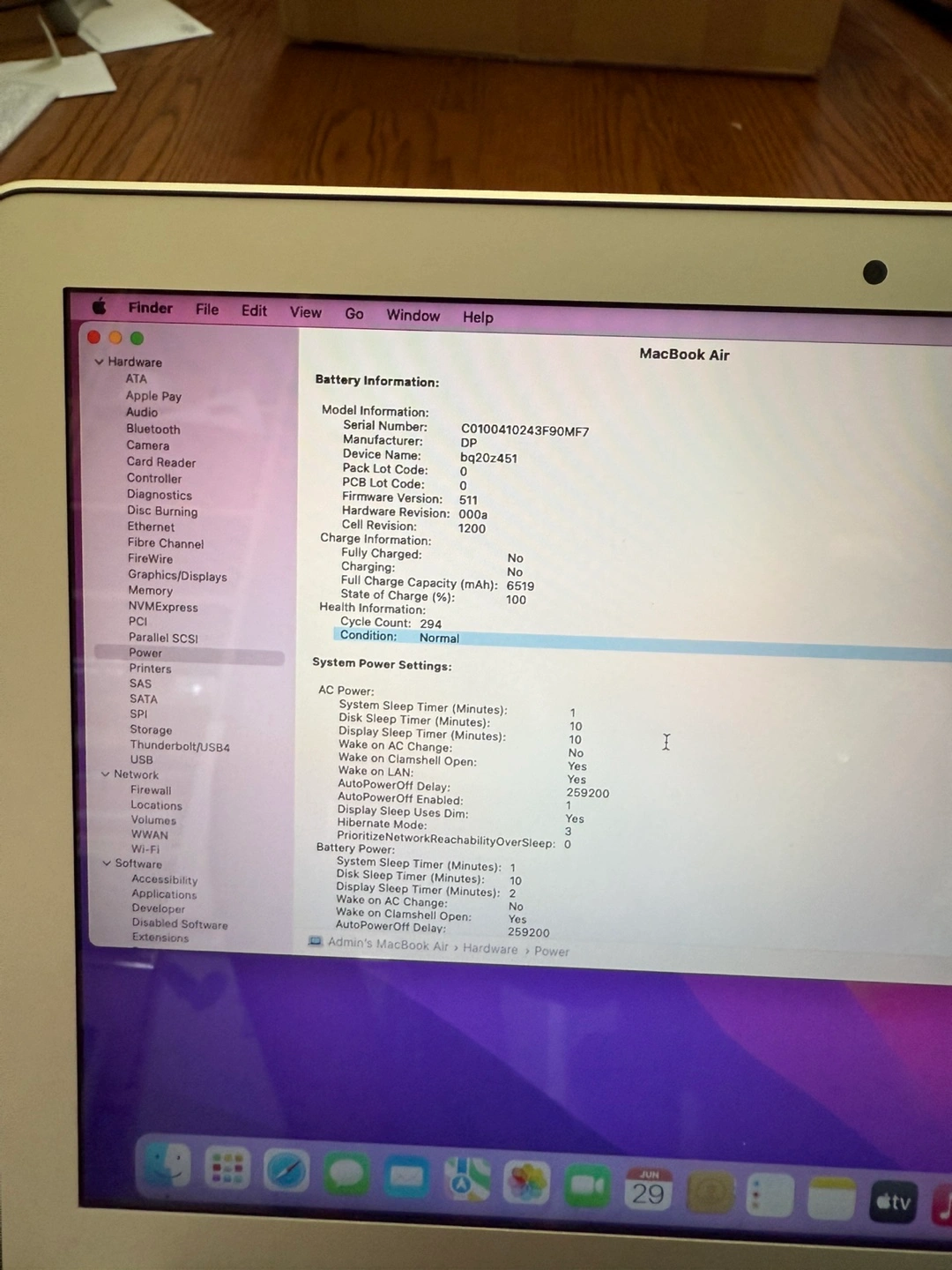This screenshot has width=952, height=1270.
Task: Collapse the Hardware section
Action: coord(100,362)
